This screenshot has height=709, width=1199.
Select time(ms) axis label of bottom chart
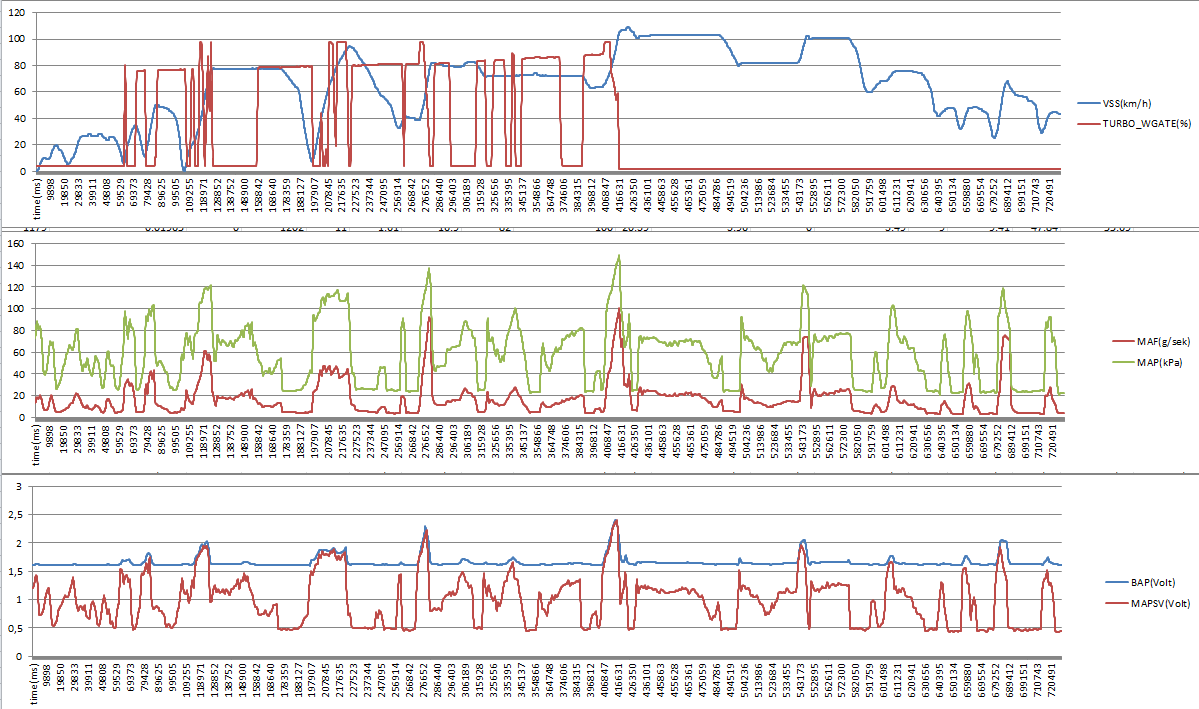[39, 684]
